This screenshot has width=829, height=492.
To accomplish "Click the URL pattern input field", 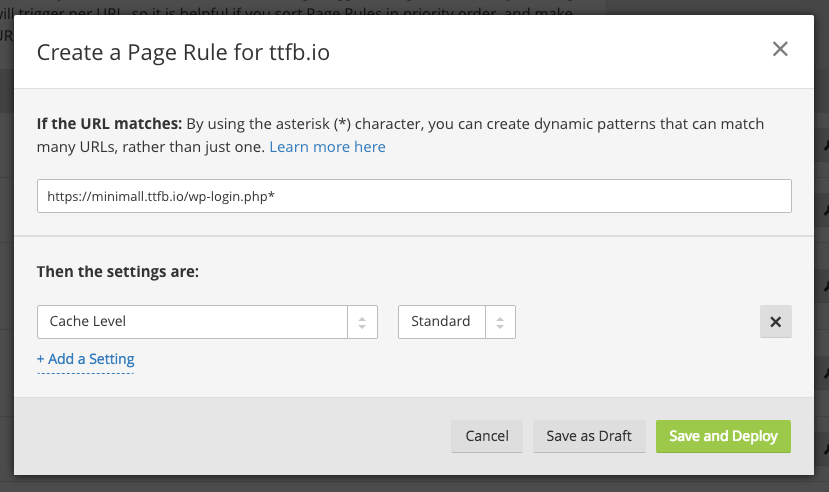I will pyautogui.click(x=414, y=196).
